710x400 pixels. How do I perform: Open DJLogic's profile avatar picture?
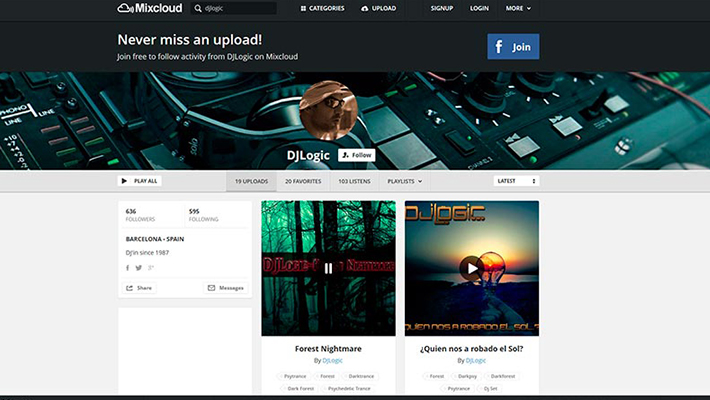click(328, 110)
